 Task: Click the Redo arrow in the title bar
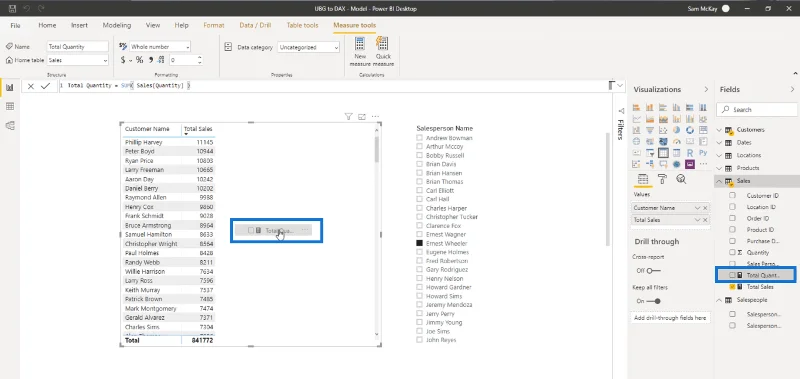click(41, 8)
